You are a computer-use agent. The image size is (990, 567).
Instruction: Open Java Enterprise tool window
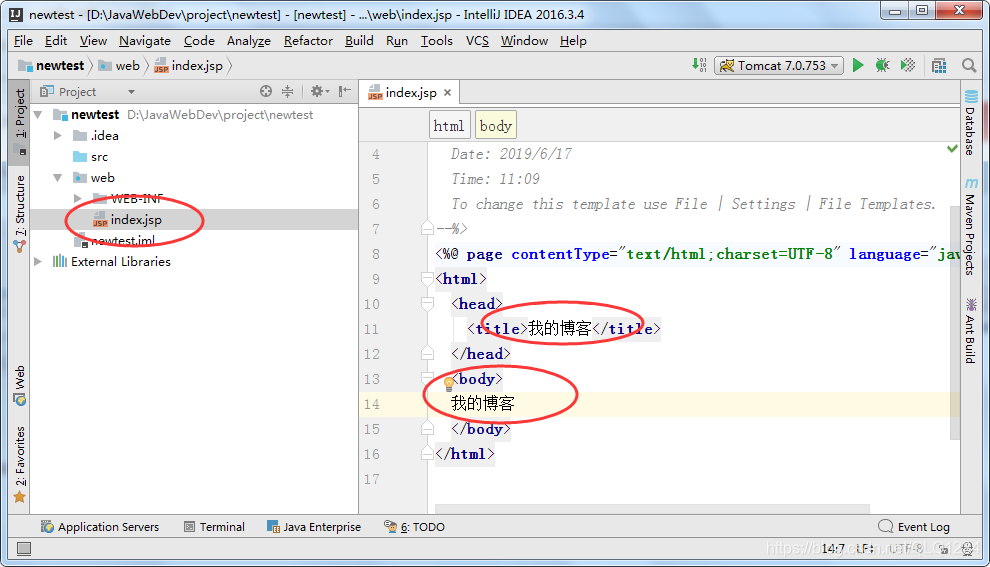click(314, 527)
